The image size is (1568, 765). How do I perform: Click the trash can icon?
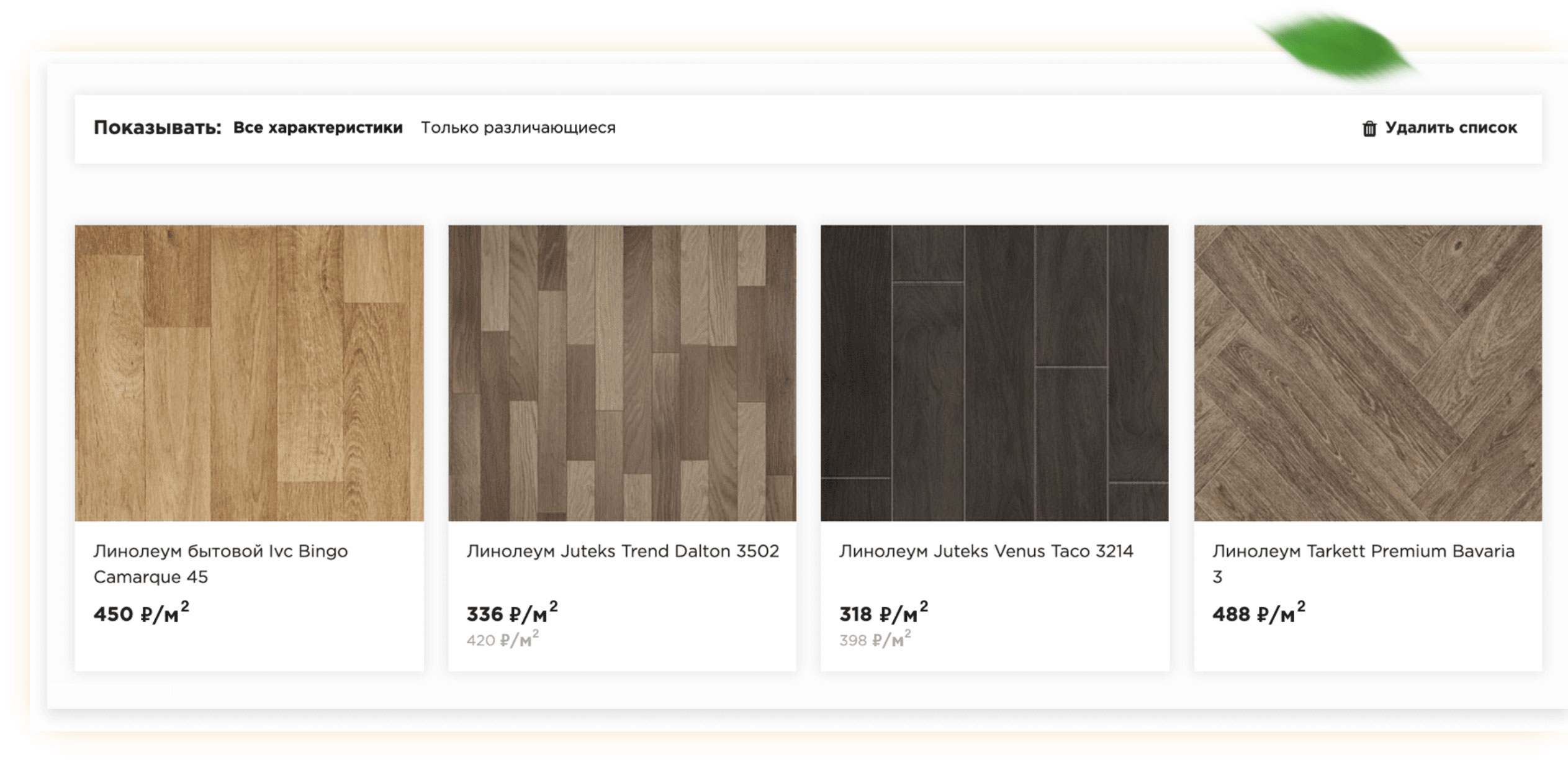coord(1369,129)
